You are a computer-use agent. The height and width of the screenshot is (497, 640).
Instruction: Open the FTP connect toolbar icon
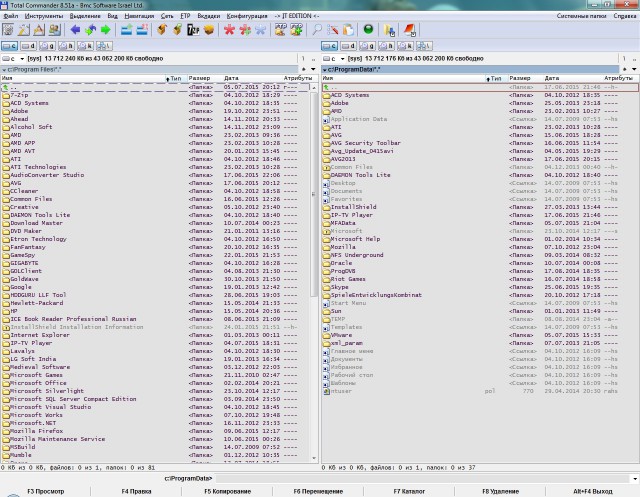(x=281, y=30)
